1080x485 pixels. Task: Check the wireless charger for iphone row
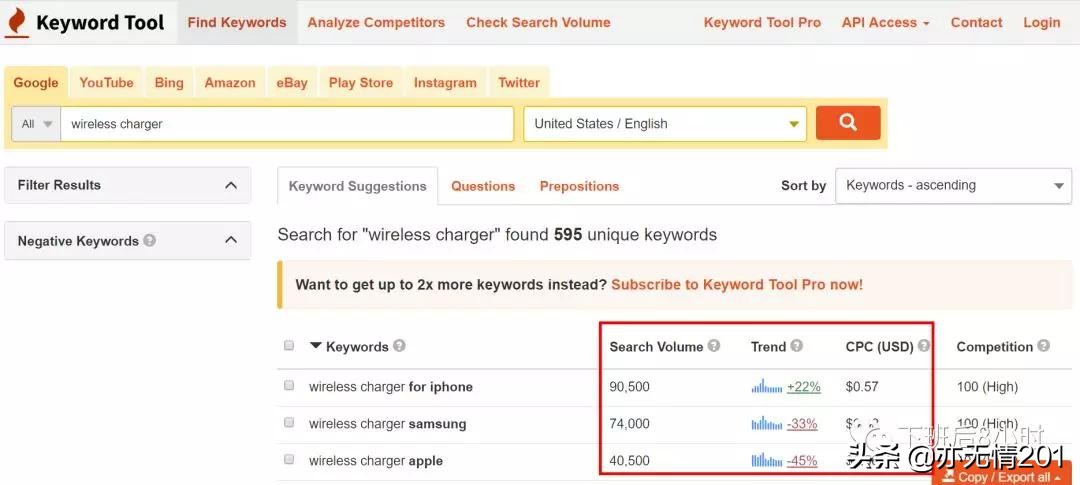click(x=289, y=386)
